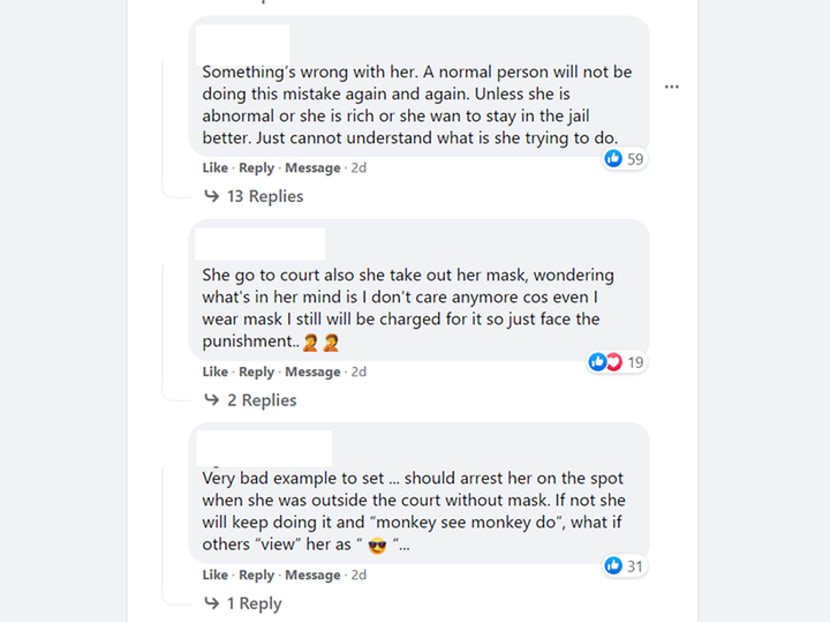This screenshot has height=622, width=830.
Task: Click the like and love reaction icons showing 19
Action: click(x=605, y=362)
